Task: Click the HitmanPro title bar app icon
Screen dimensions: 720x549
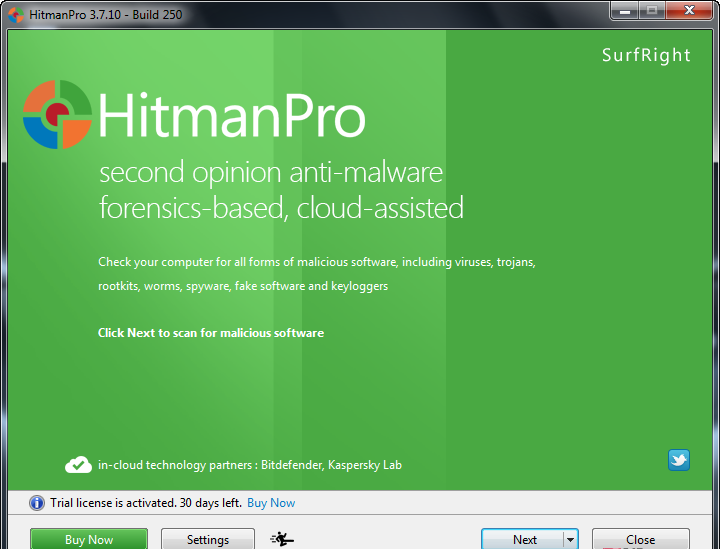Action: coord(16,13)
